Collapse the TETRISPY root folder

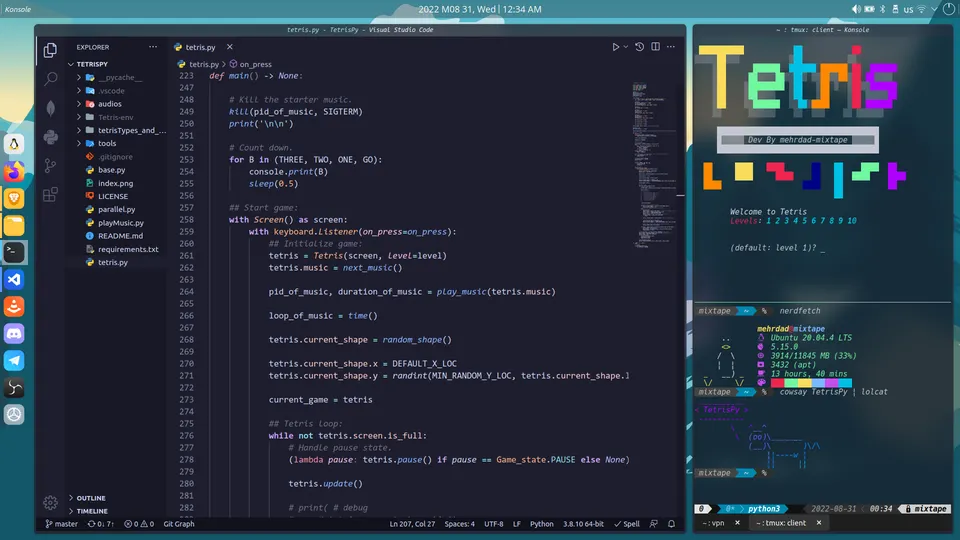click(92, 64)
